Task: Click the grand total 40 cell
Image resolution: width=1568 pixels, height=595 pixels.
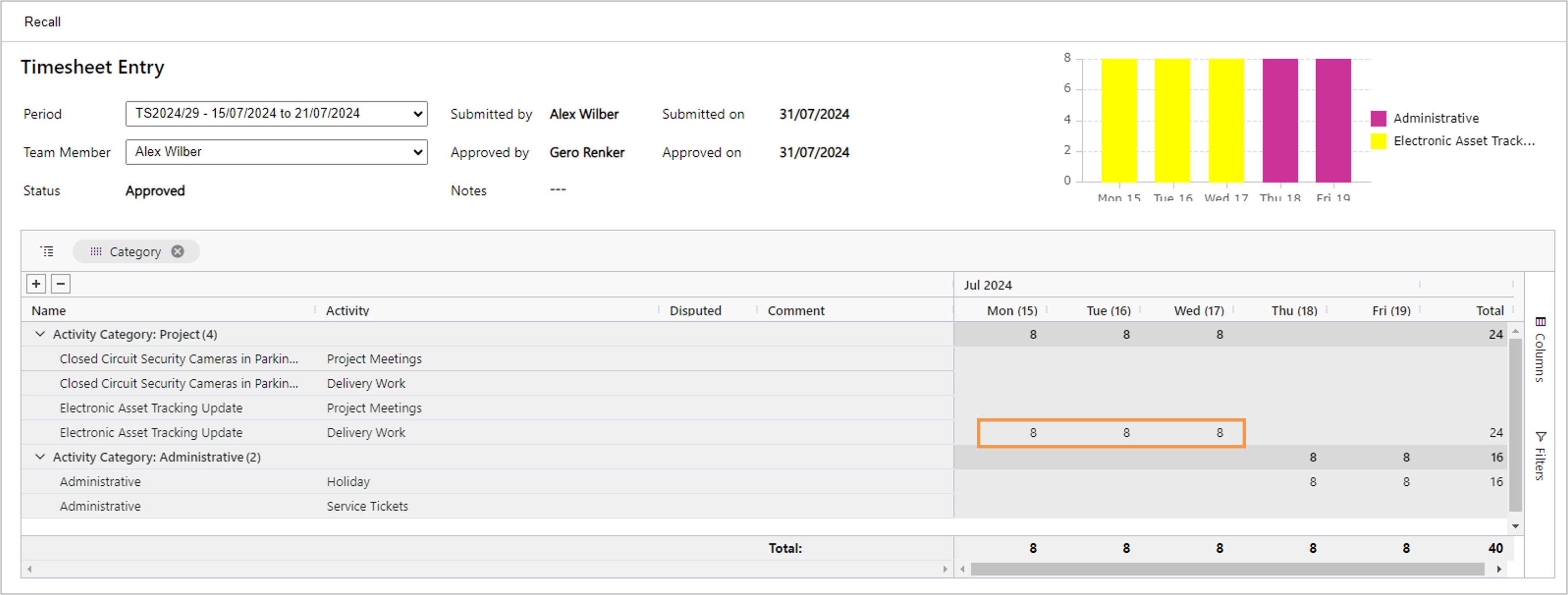Action: 1496,548
